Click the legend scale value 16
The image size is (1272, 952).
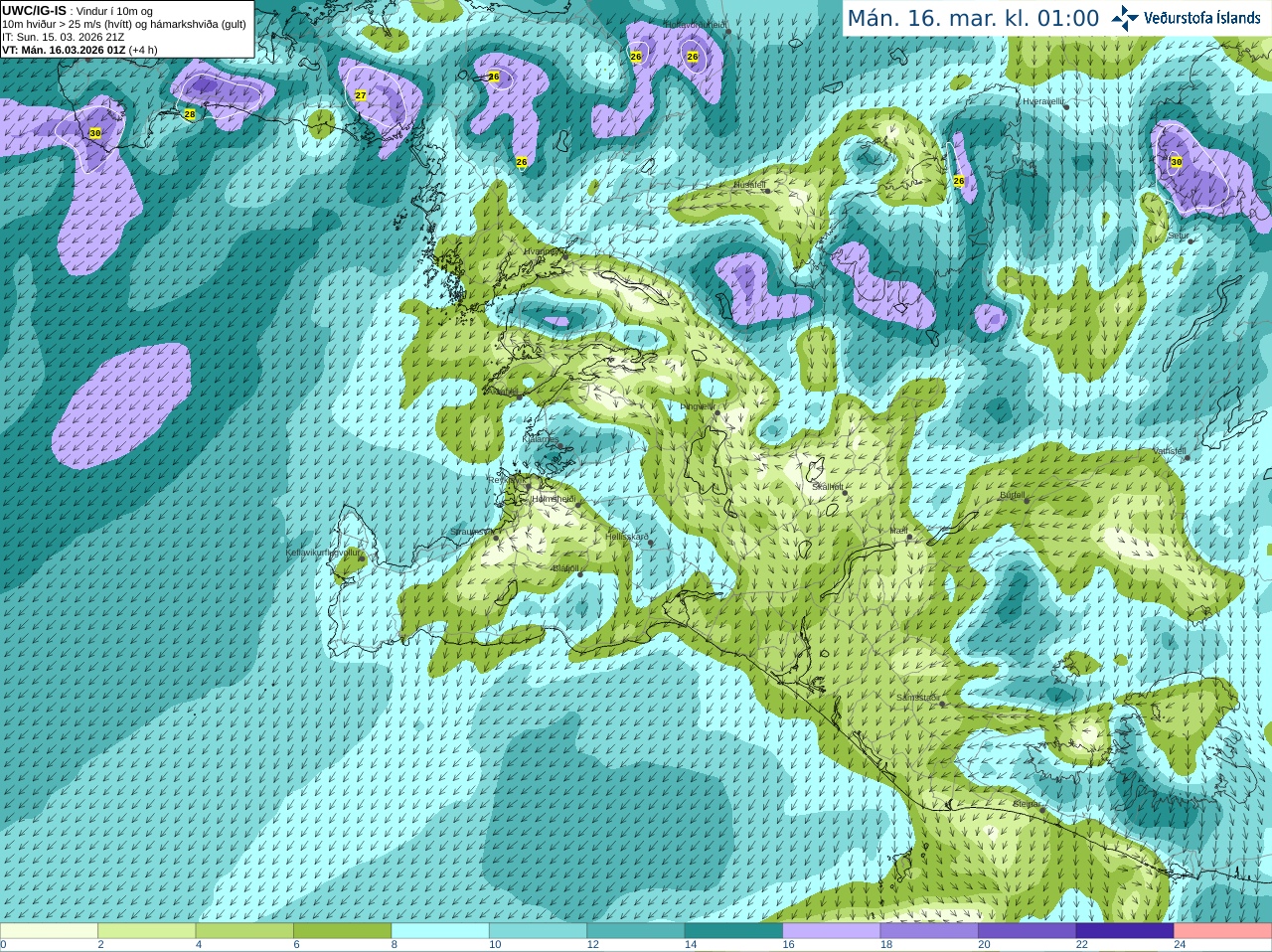[x=787, y=945]
